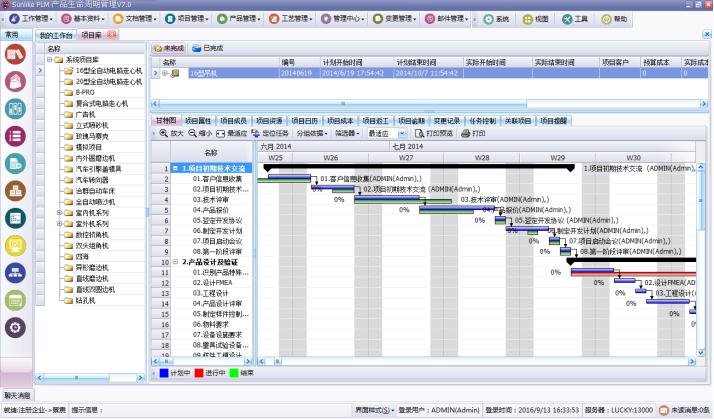This screenshot has height=419, width=714.
Task: Click the 定位任务 locate task icon
Action: pos(256,133)
